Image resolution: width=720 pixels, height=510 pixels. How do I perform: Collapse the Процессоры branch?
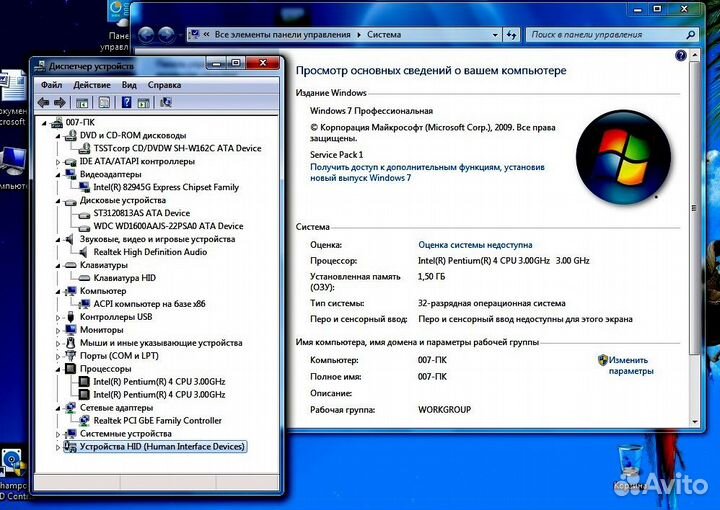click(x=58, y=370)
